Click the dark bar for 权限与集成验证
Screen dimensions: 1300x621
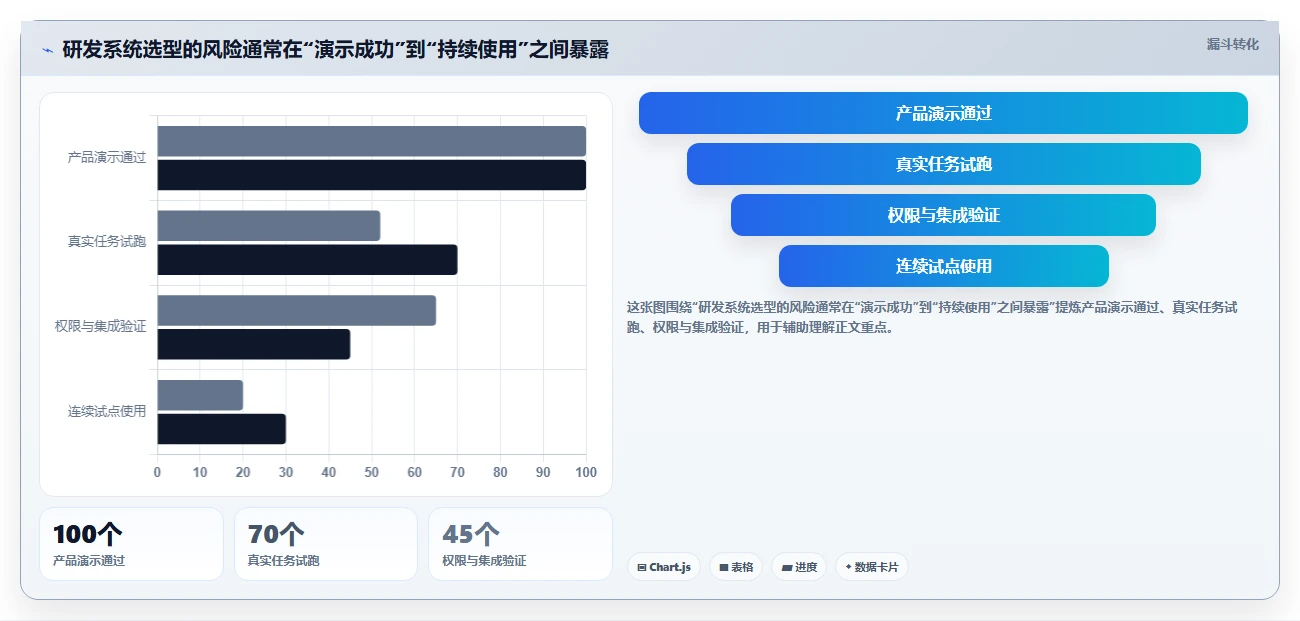pos(253,344)
